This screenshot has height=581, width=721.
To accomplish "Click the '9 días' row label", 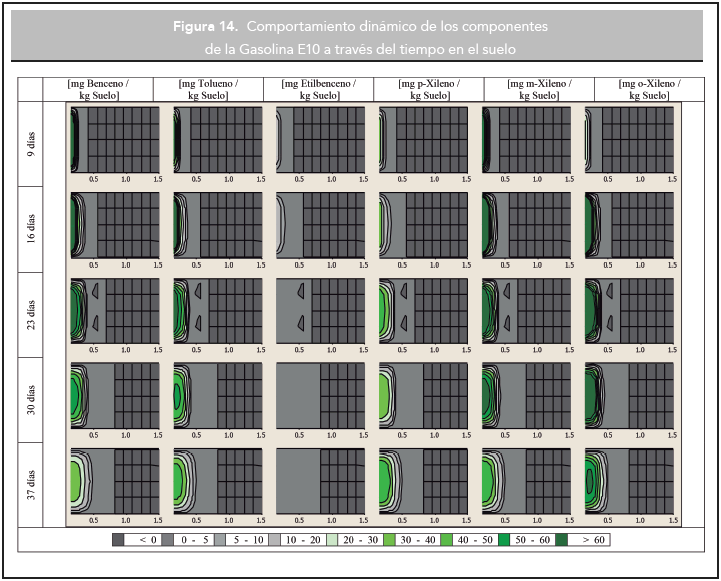I will 31,145.
